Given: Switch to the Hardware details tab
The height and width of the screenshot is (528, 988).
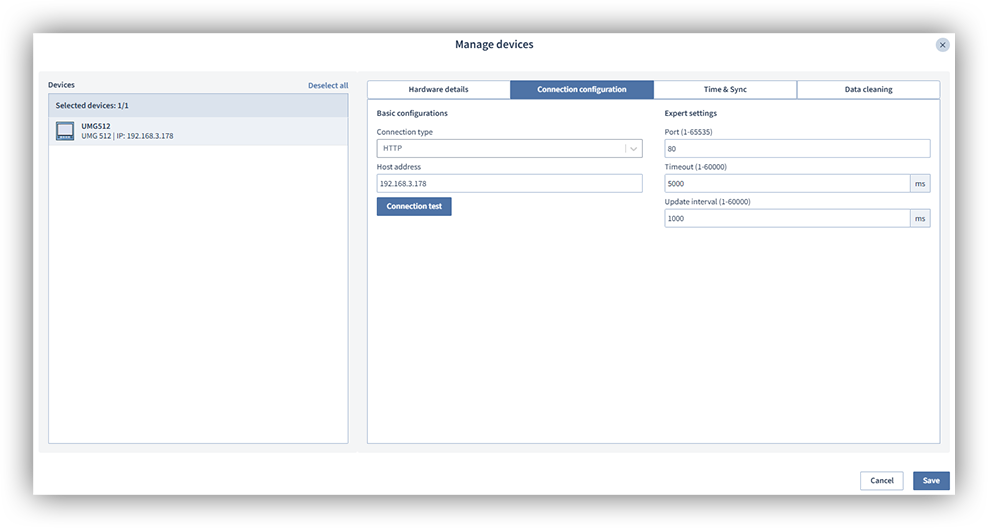Looking at the screenshot, I should (438, 90).
